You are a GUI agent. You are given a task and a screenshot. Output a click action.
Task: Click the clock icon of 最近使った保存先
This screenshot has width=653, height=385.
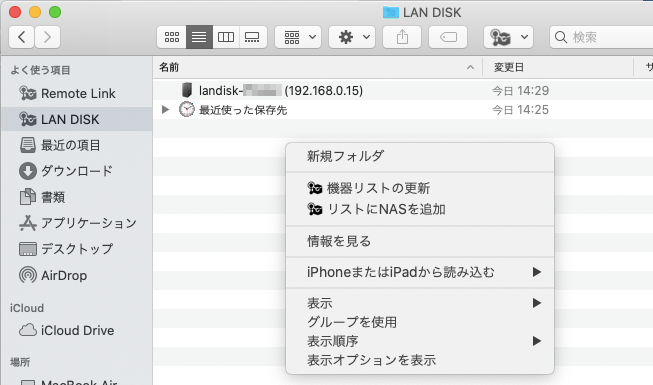pyautogui.click(x=187, y=109)
